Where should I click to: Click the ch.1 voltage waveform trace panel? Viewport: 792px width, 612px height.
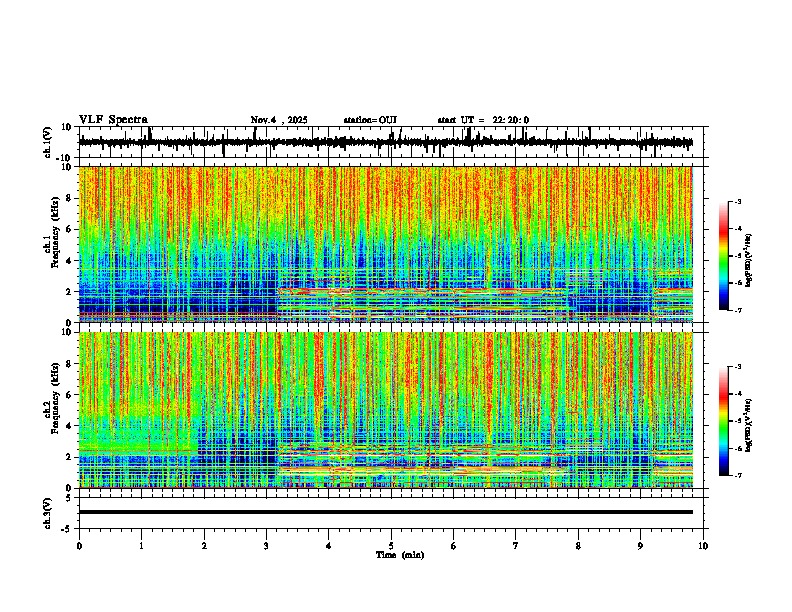pos(391,142)
